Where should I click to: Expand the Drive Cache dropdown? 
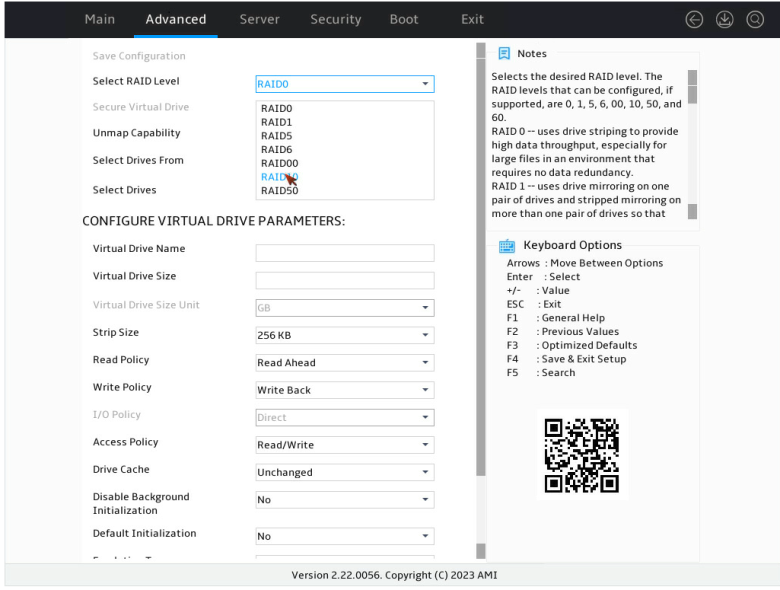(345, 472)
